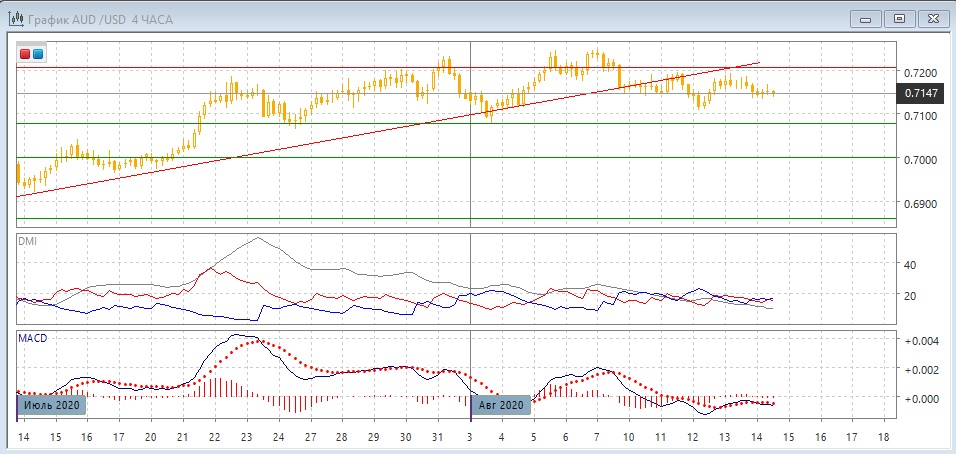Viewport: 956px width, 454px height.
Task: Click the +0.004 level on the MACD scale
Action: (920, 341)
